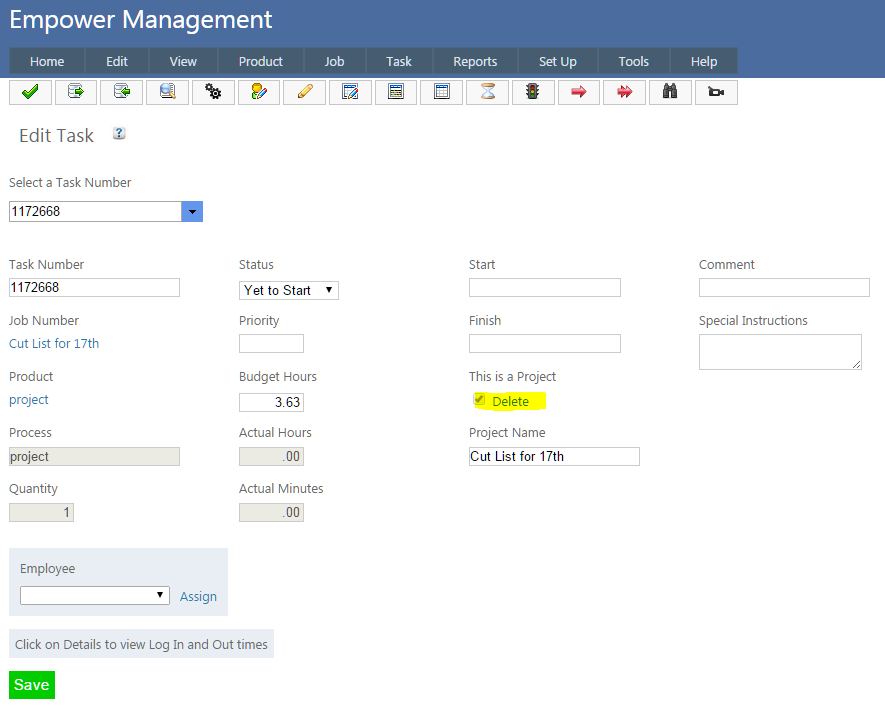Expand the Select a Task Number dropdown
The width and height of the screenshot is (885, 715).
click(192, 212)
